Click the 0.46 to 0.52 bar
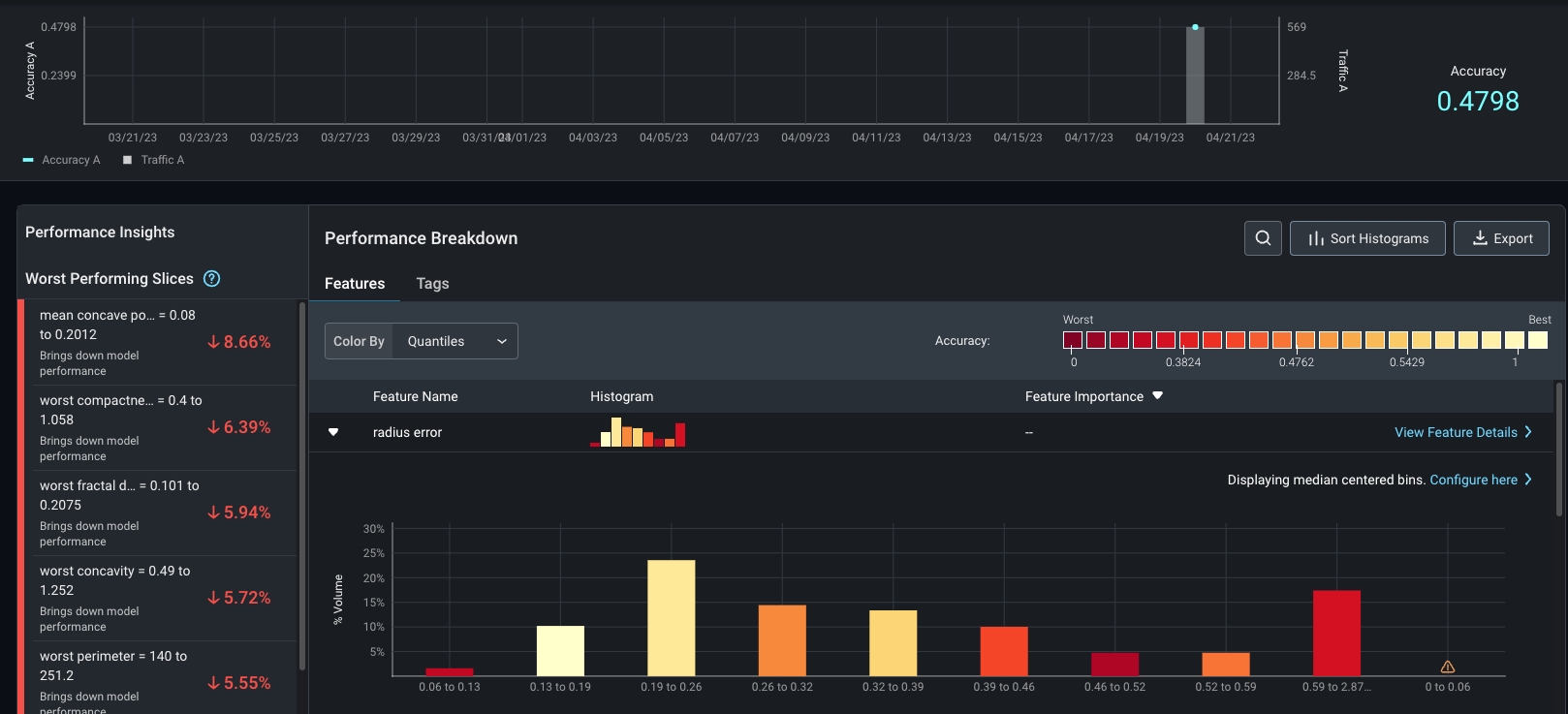This screenshot has width=1568, height=714. [x=1115, y=665]
